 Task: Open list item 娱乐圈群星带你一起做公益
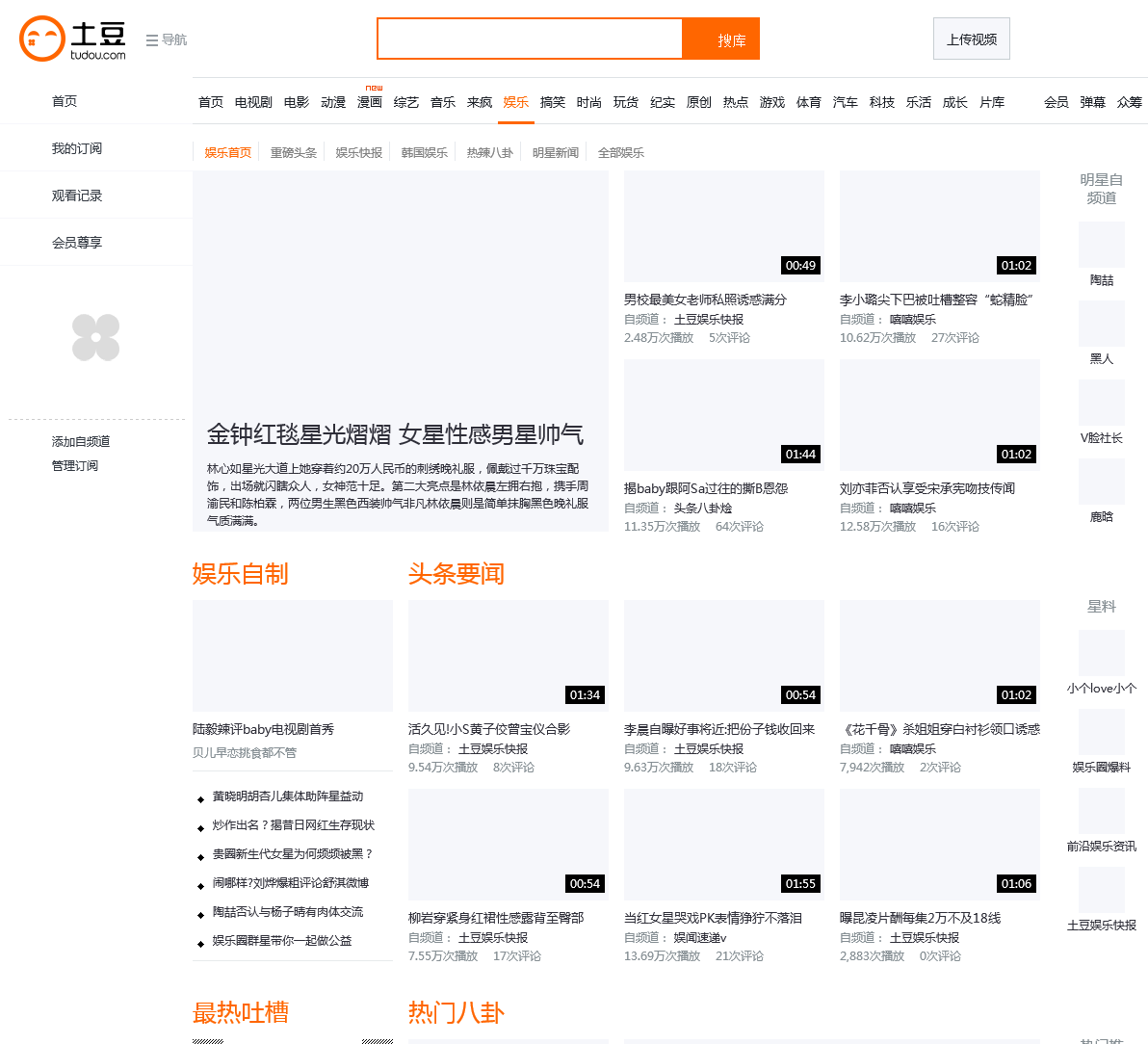282,941
